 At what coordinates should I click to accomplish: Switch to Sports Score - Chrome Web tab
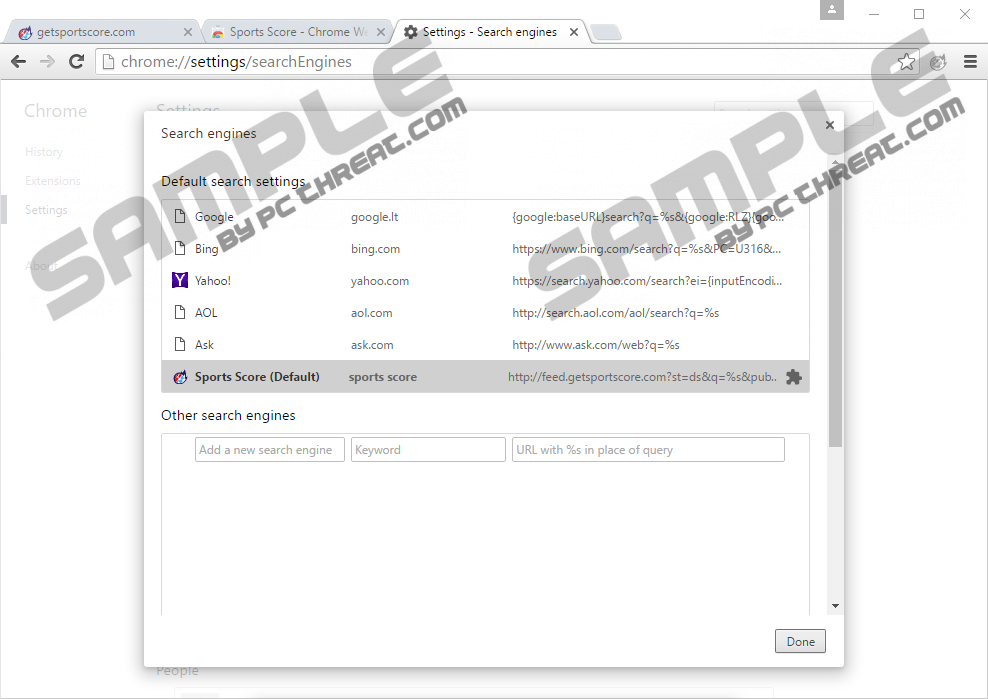[298, 32]
